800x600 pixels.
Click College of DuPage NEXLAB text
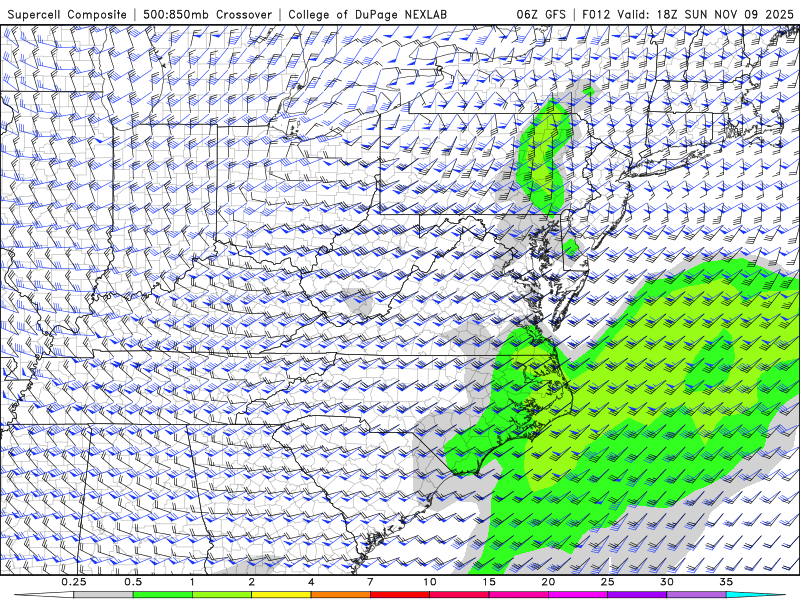(x=367, y=14)
